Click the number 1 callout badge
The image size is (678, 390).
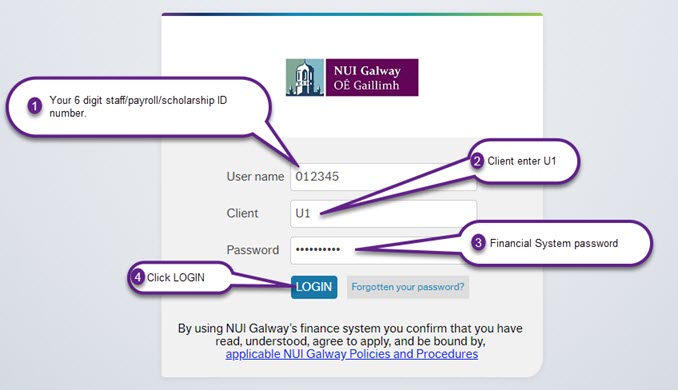(35, 106)
